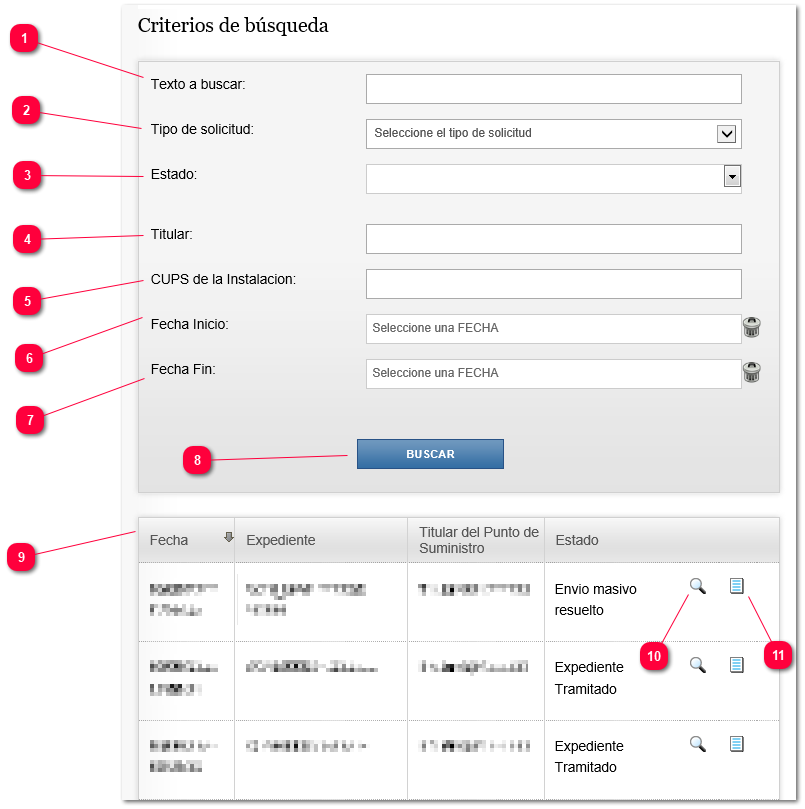Select the Envio masivo resuelto status text
Image resolution: width=805 pixels, height=809 pixels.
[595, 600]
